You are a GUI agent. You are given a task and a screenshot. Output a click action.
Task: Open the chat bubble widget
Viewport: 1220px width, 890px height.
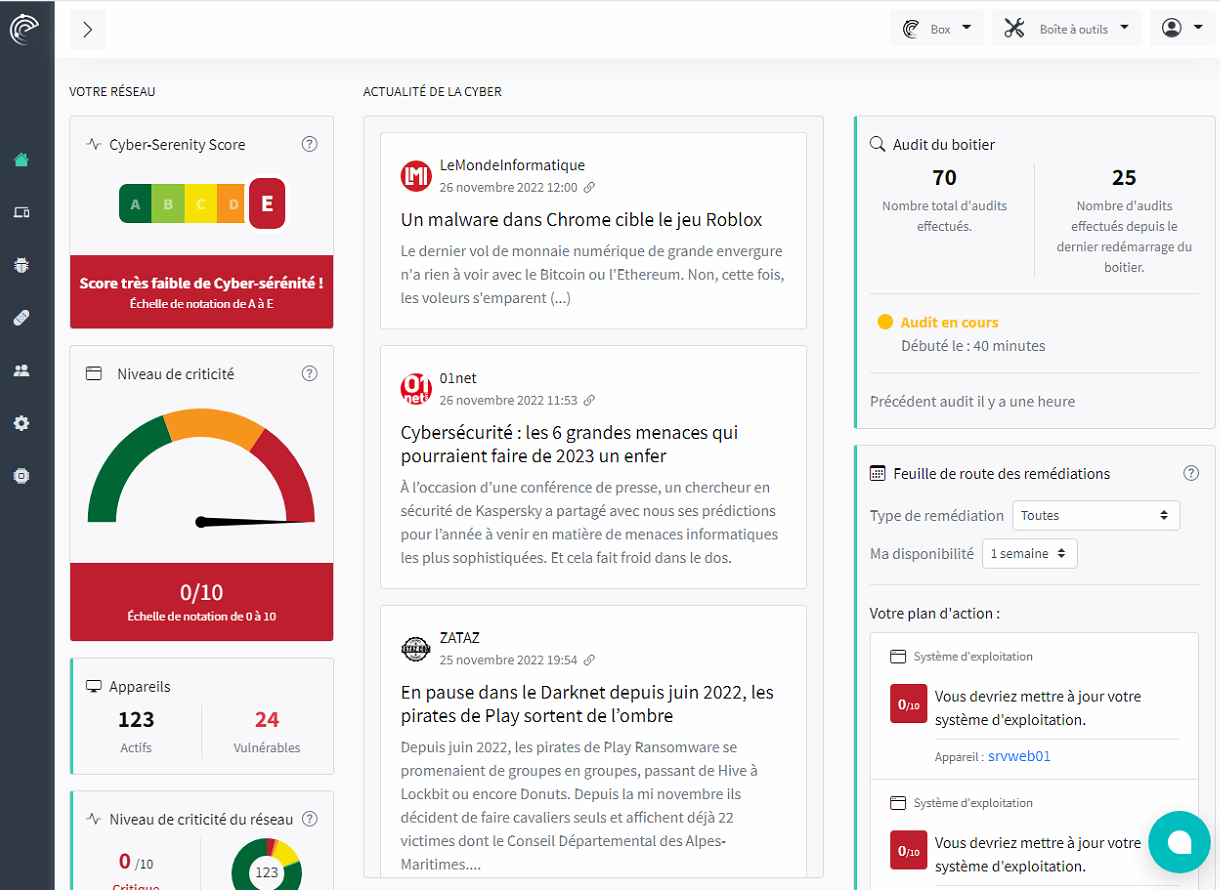pos(1179,842)
